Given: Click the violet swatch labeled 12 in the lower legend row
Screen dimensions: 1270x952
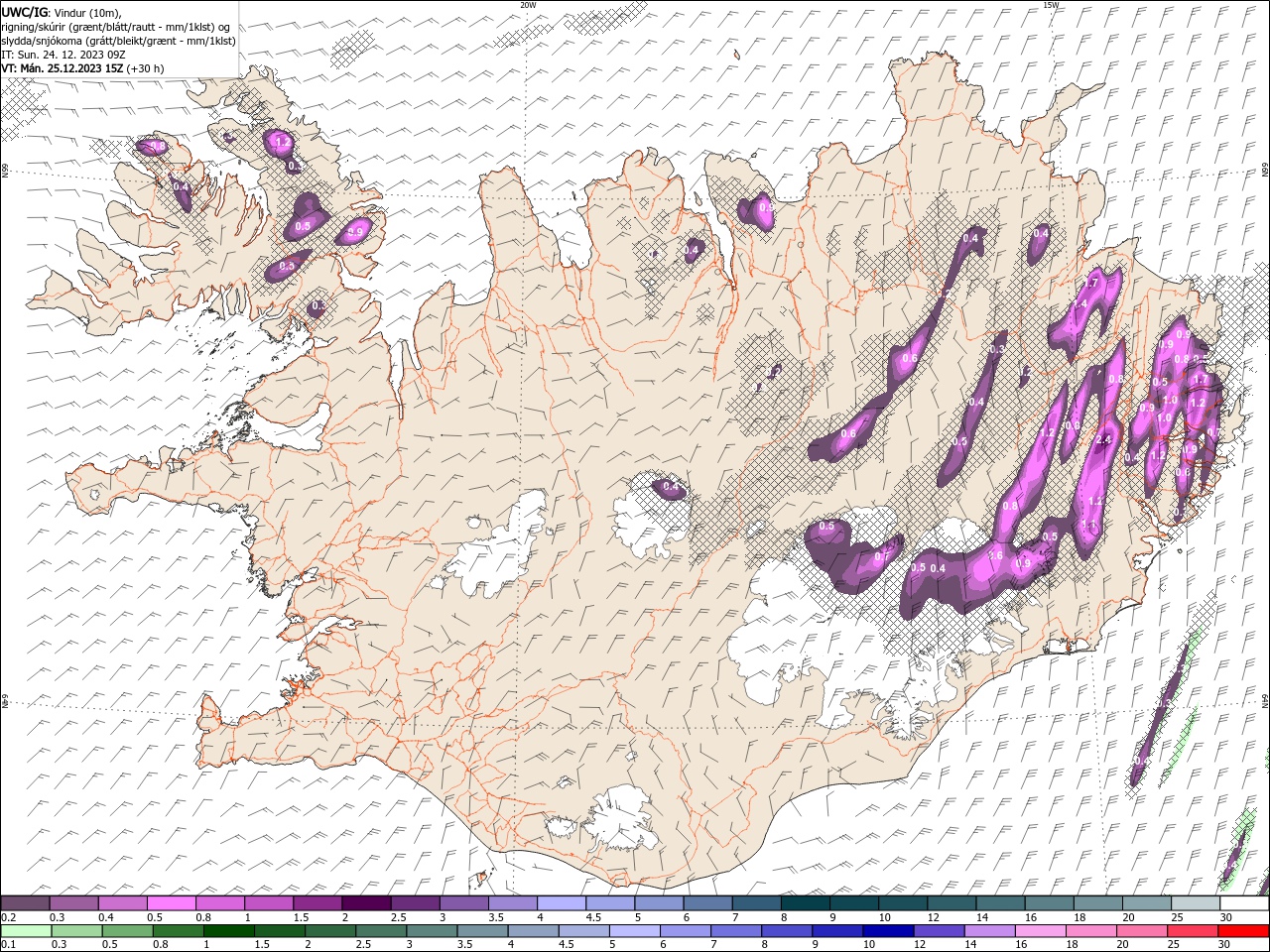Looking at the screenshot, I should (940, 931).
